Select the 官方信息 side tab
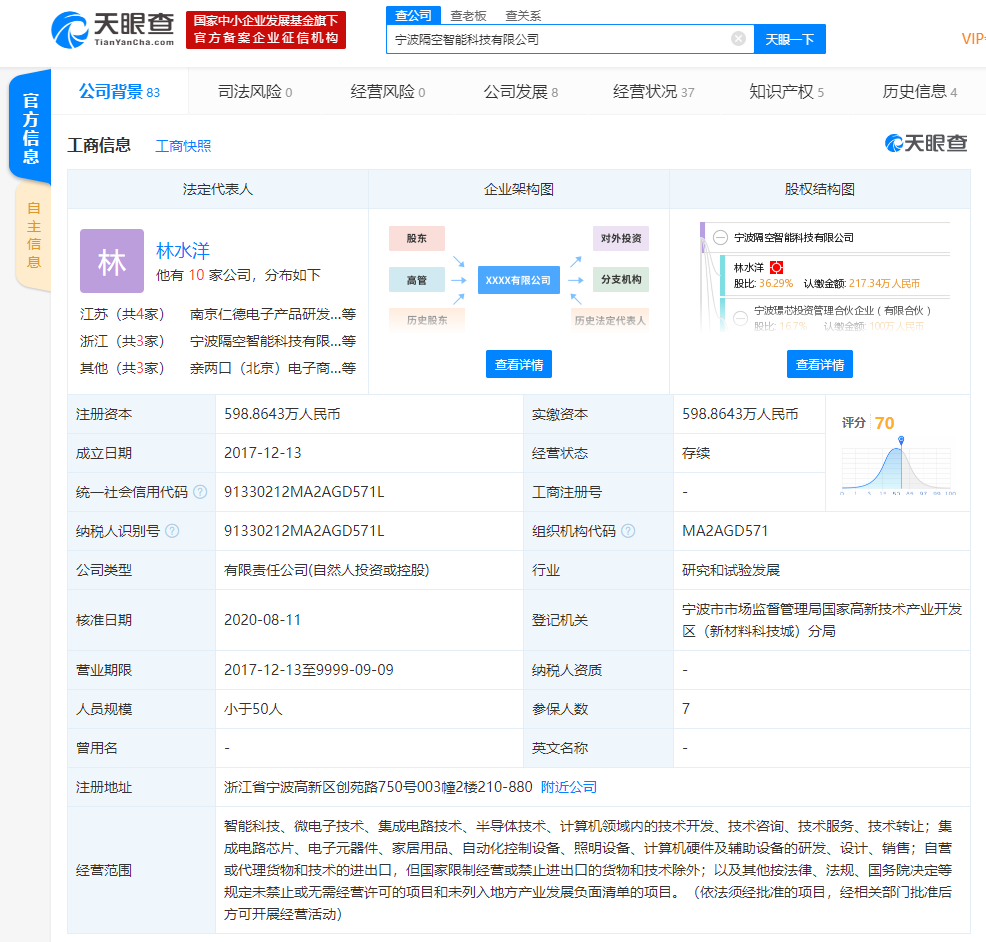The width and height of the screenshot is (986, 942). (30, 128)
